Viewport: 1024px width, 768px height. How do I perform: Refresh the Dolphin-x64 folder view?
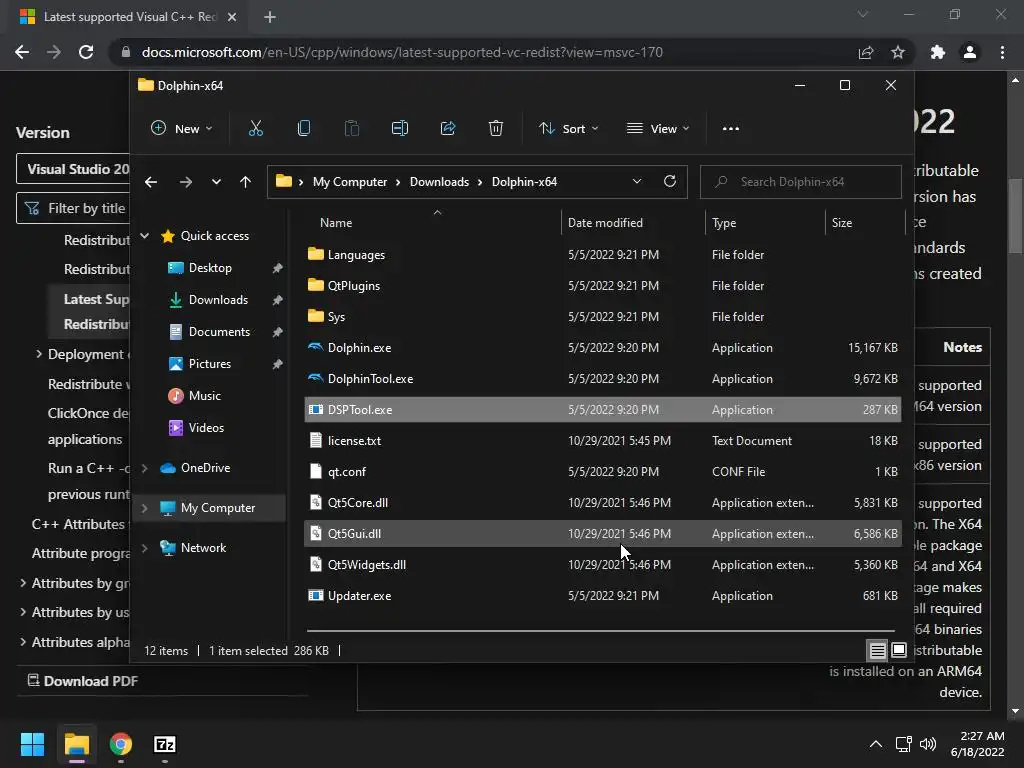click(669, 182)
